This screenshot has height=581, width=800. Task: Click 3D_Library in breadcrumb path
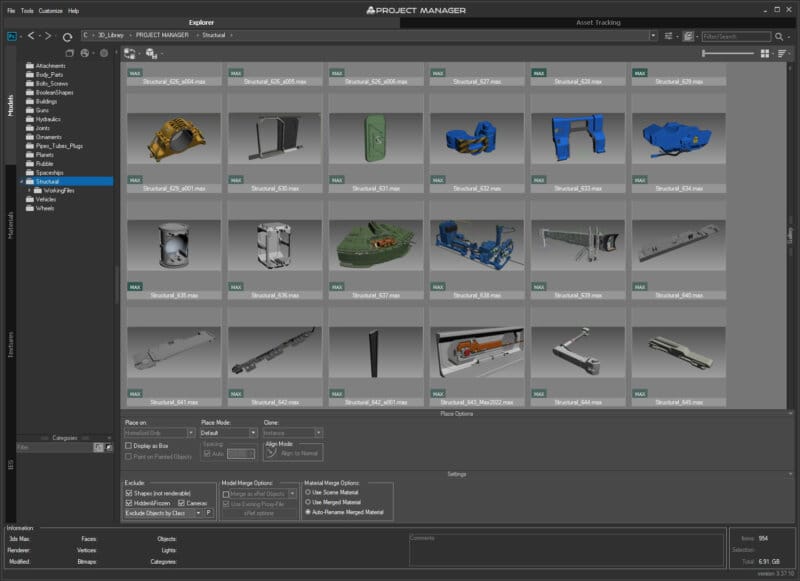point(111,35)
